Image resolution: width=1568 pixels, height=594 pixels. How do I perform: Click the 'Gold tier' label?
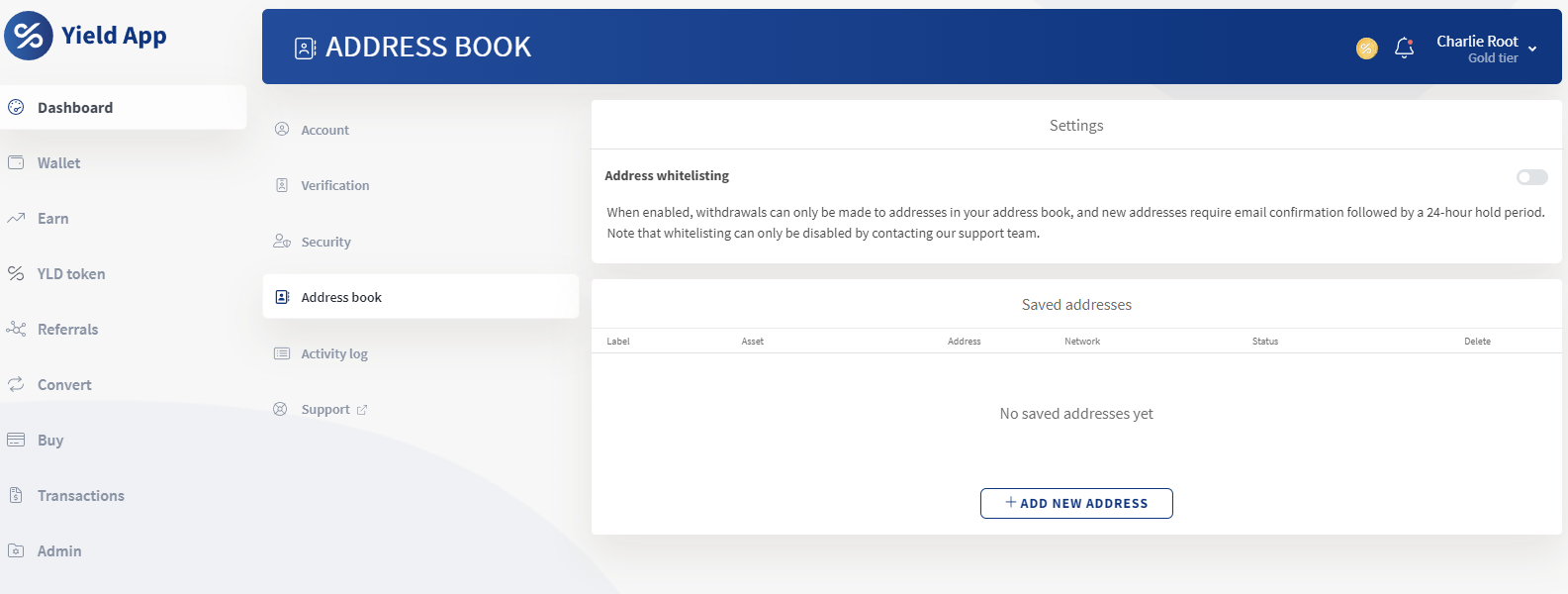tap(1493, 58)
